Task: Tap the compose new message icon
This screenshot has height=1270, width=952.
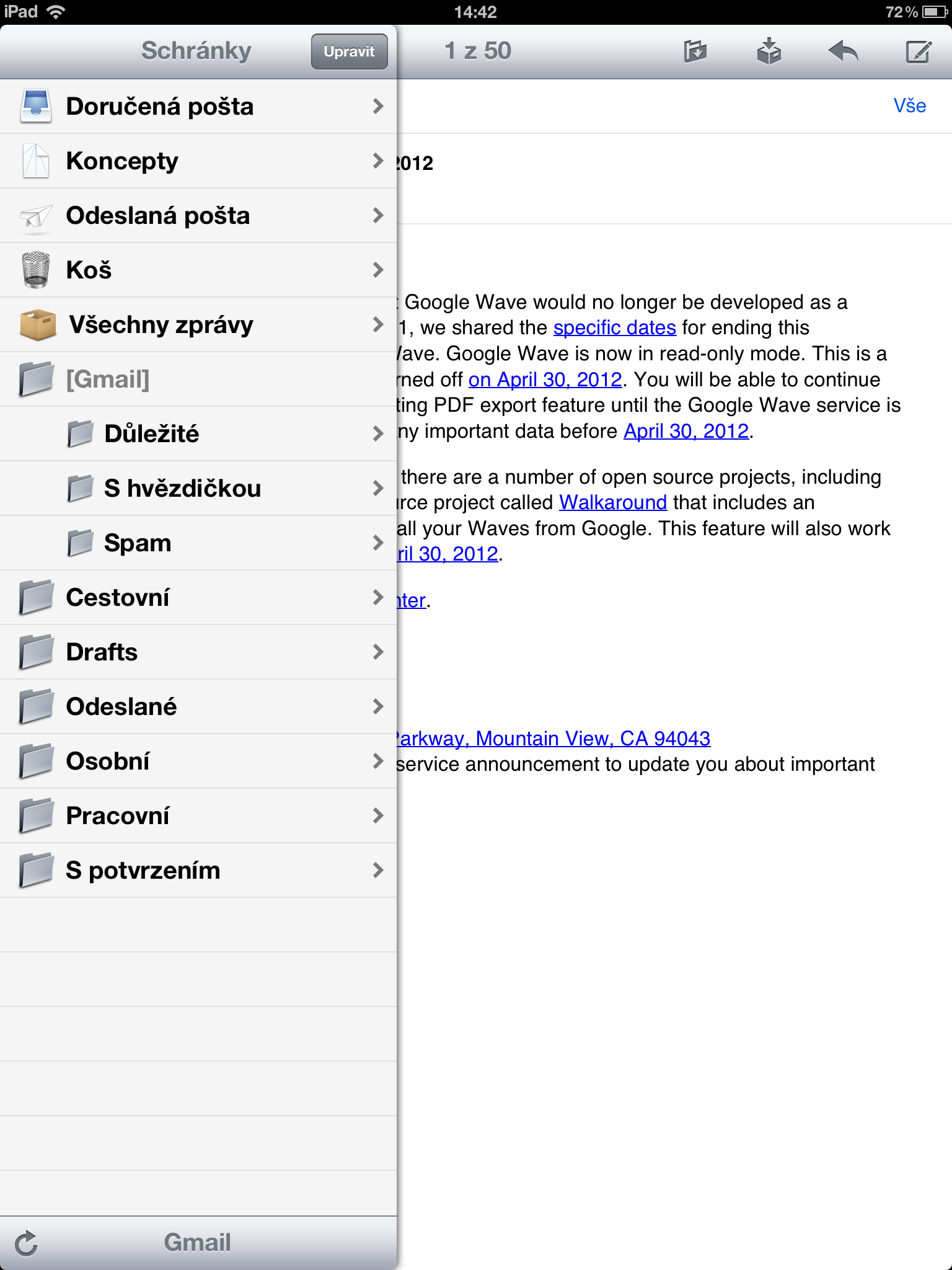Action: tap(918, 51)
